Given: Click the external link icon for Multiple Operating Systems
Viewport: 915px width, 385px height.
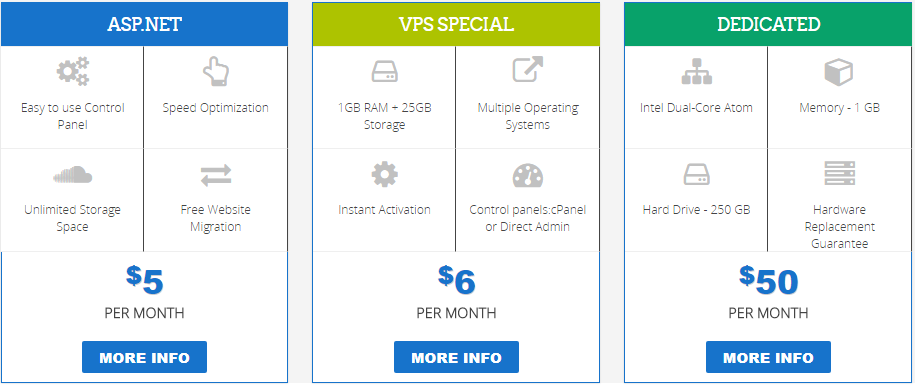Looking at the screenshot, I should pos(528,69).
